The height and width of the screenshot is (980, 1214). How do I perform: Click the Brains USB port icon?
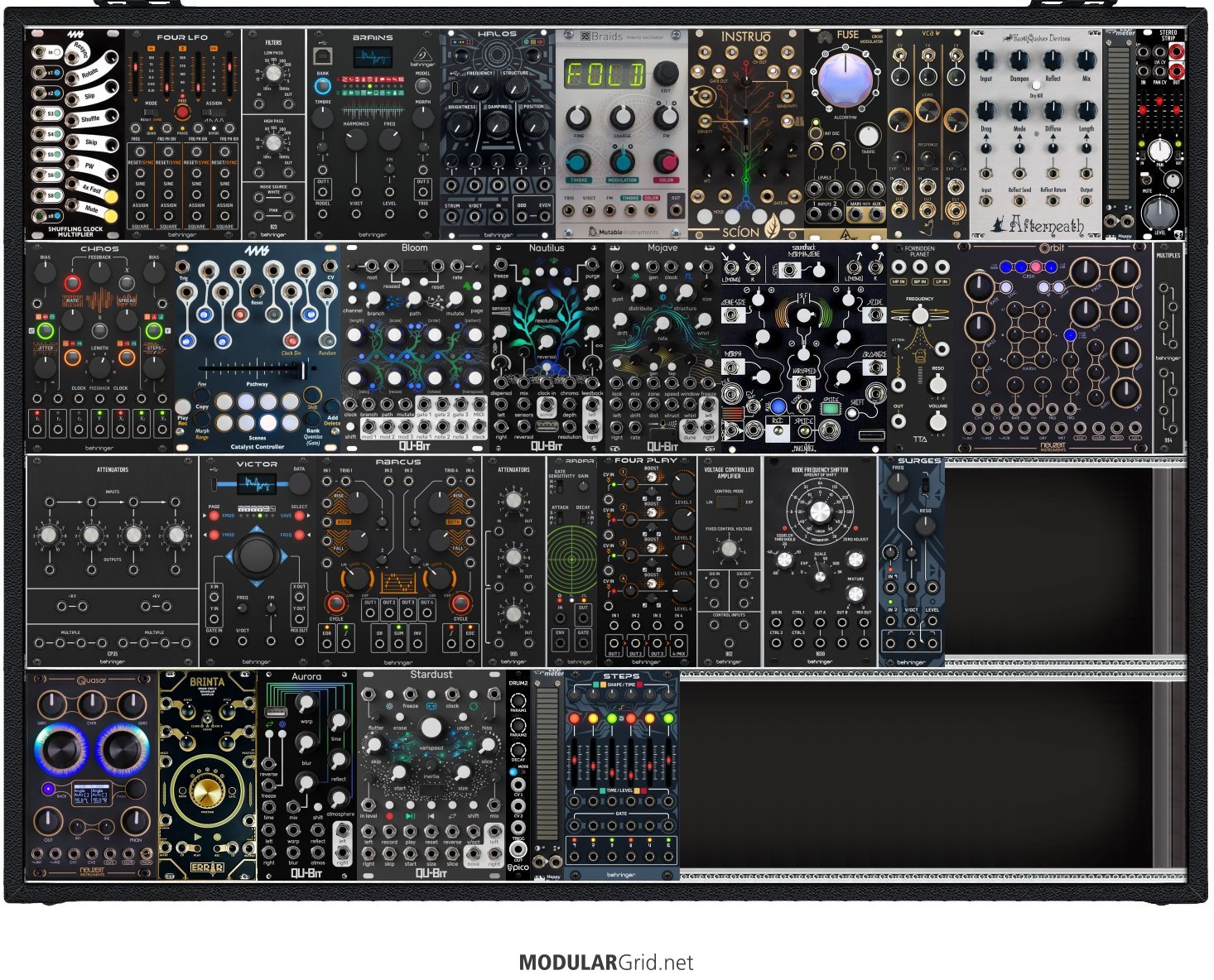(322, 55)
